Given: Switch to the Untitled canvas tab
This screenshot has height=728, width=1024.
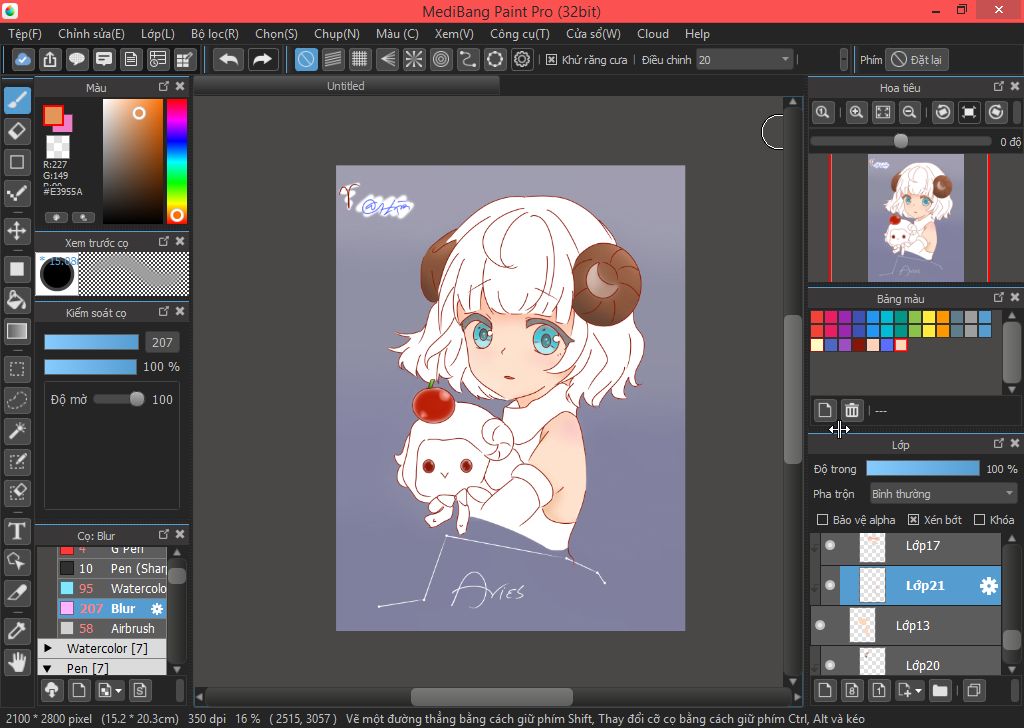Looking at the screenshot, I should coord(346,86).
